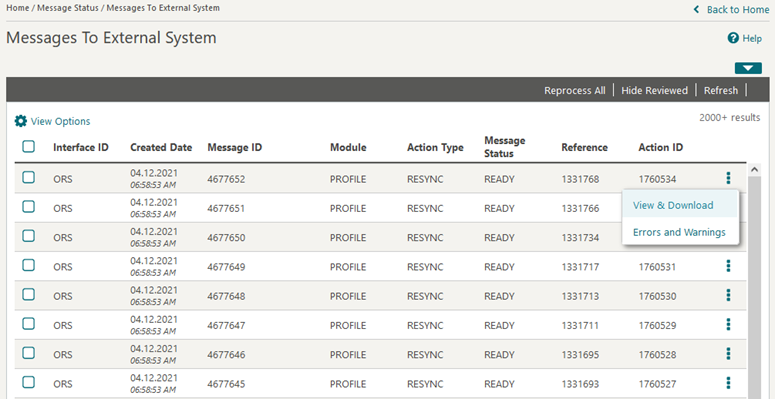Screen dimensions: 775x399
Task: Click Refresh in the toolbar
Action: 721,90
